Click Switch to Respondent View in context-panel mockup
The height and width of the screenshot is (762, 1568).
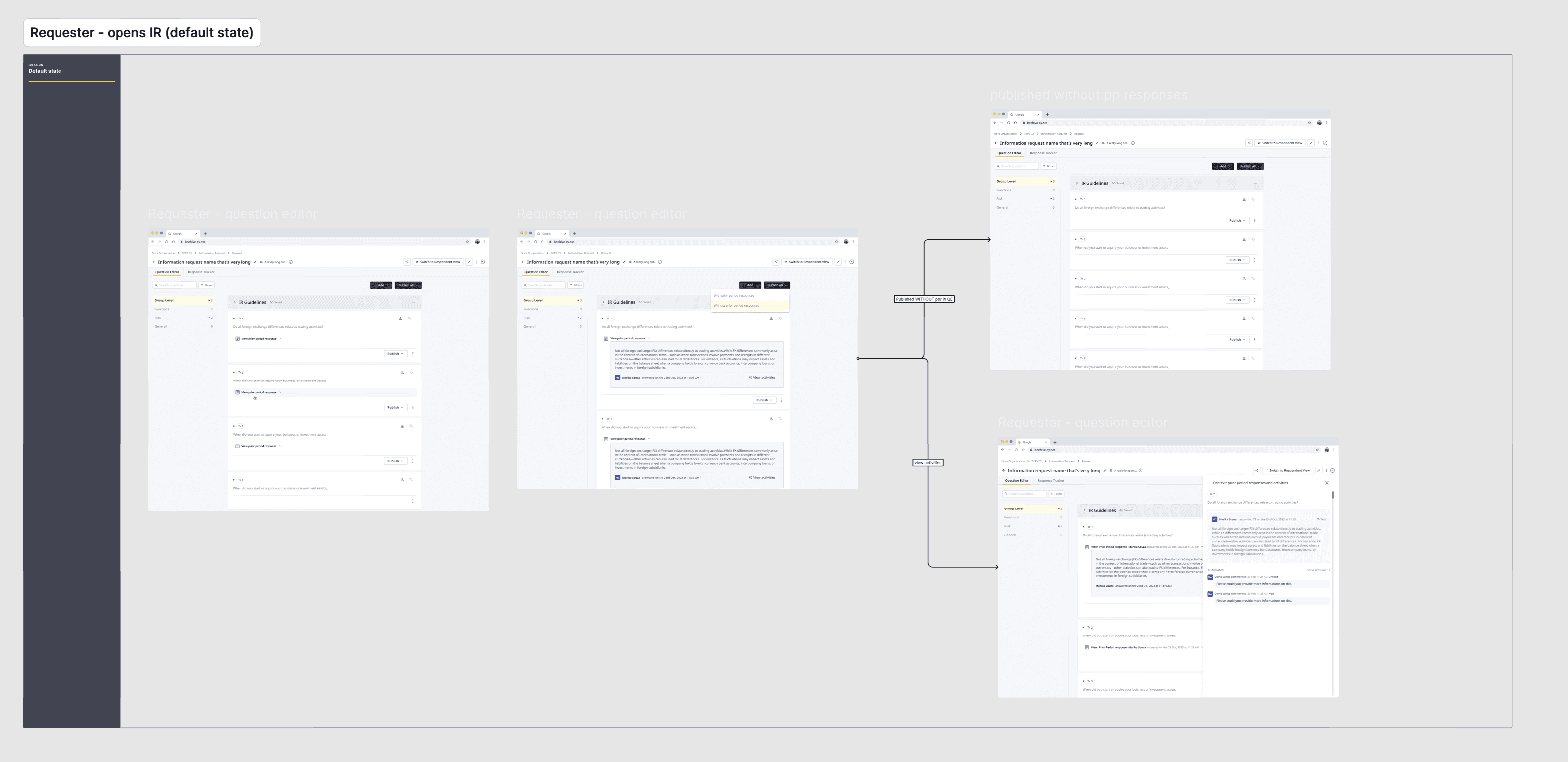click(1287, 470)
